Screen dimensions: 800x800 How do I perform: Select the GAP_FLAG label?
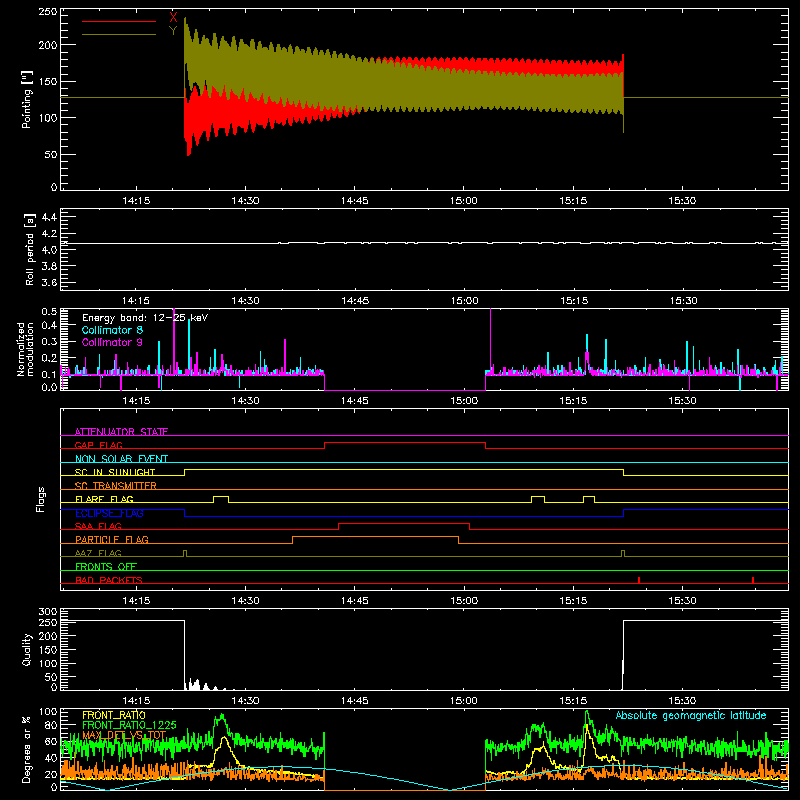click(98, 445)
